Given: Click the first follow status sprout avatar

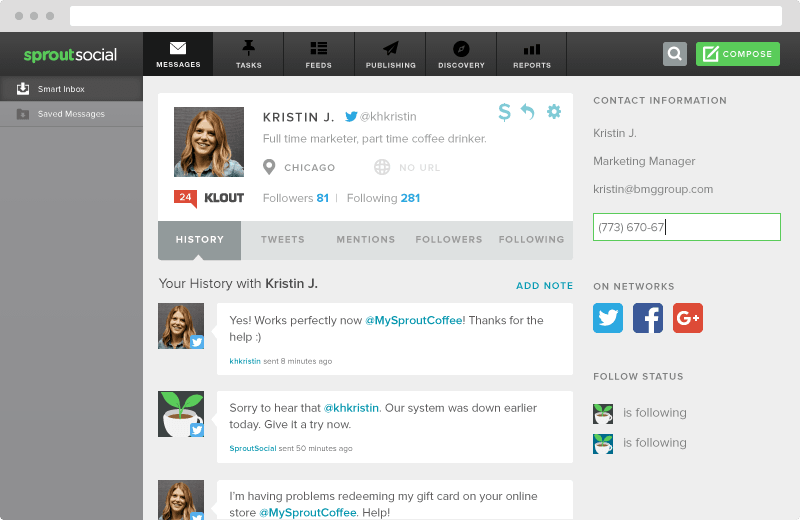Looking at the screenshot, I should (603, 414).
